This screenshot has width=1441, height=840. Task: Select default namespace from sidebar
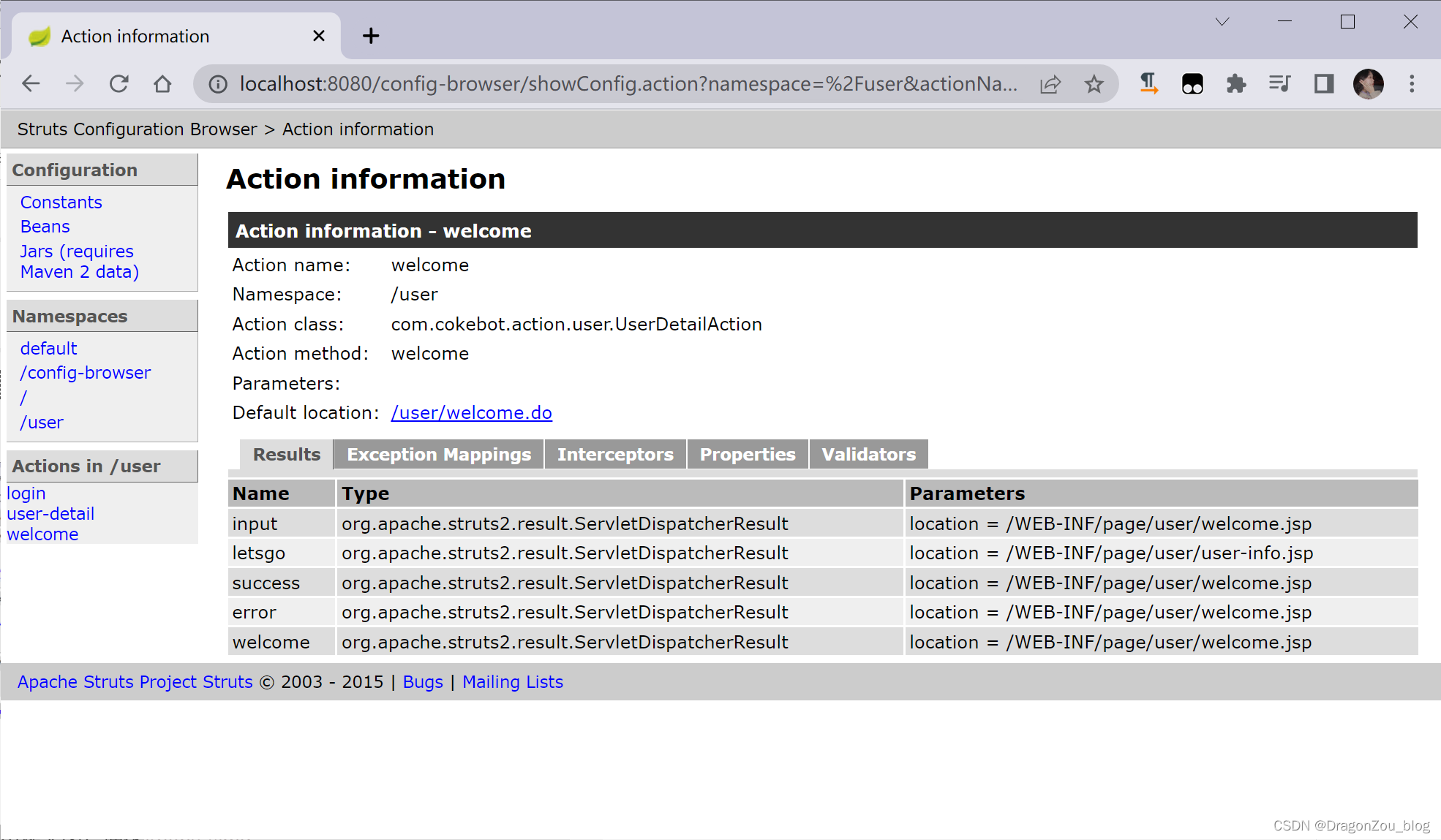(48, 347)
